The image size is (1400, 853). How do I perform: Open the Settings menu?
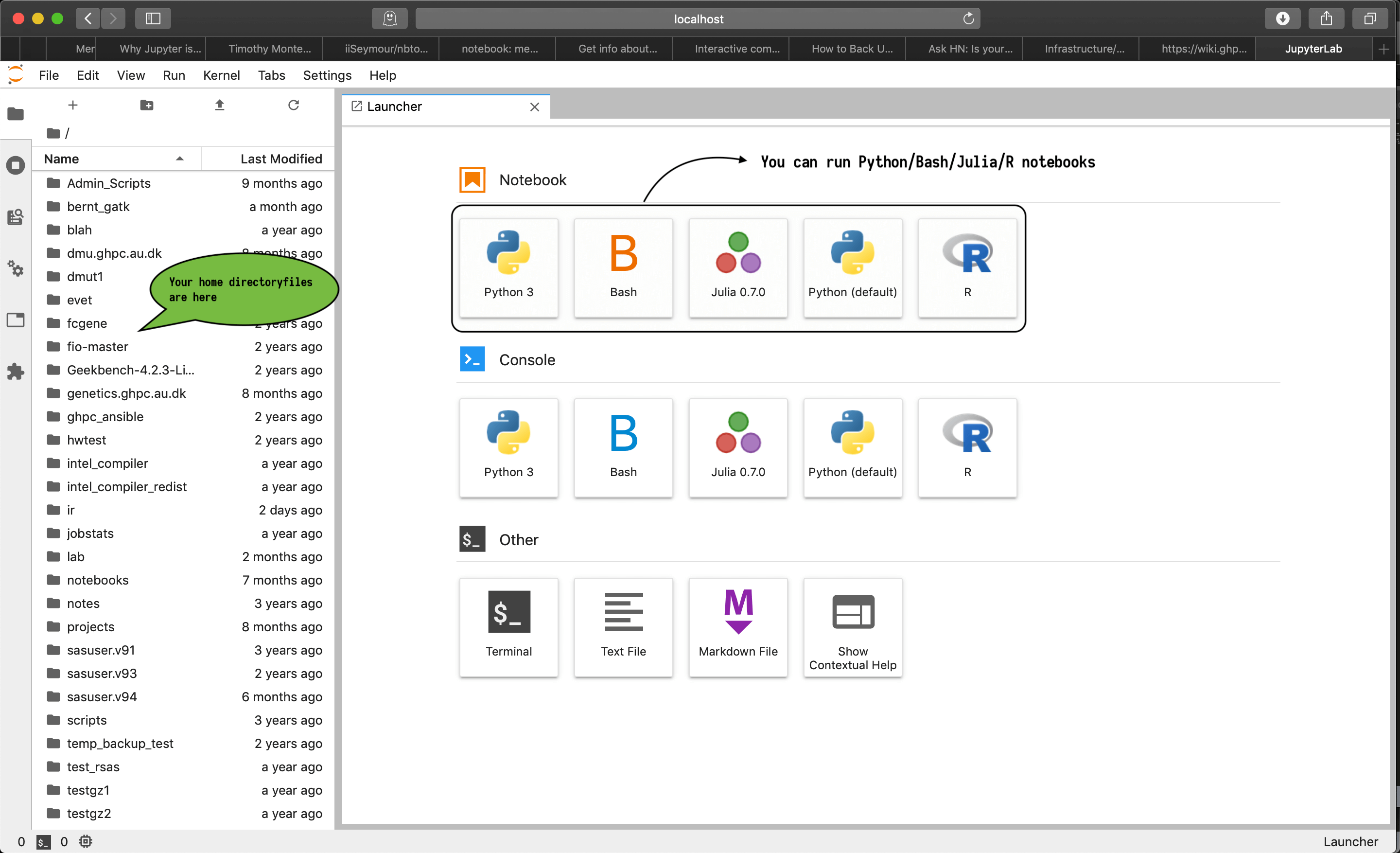click(x=327, y=75)
